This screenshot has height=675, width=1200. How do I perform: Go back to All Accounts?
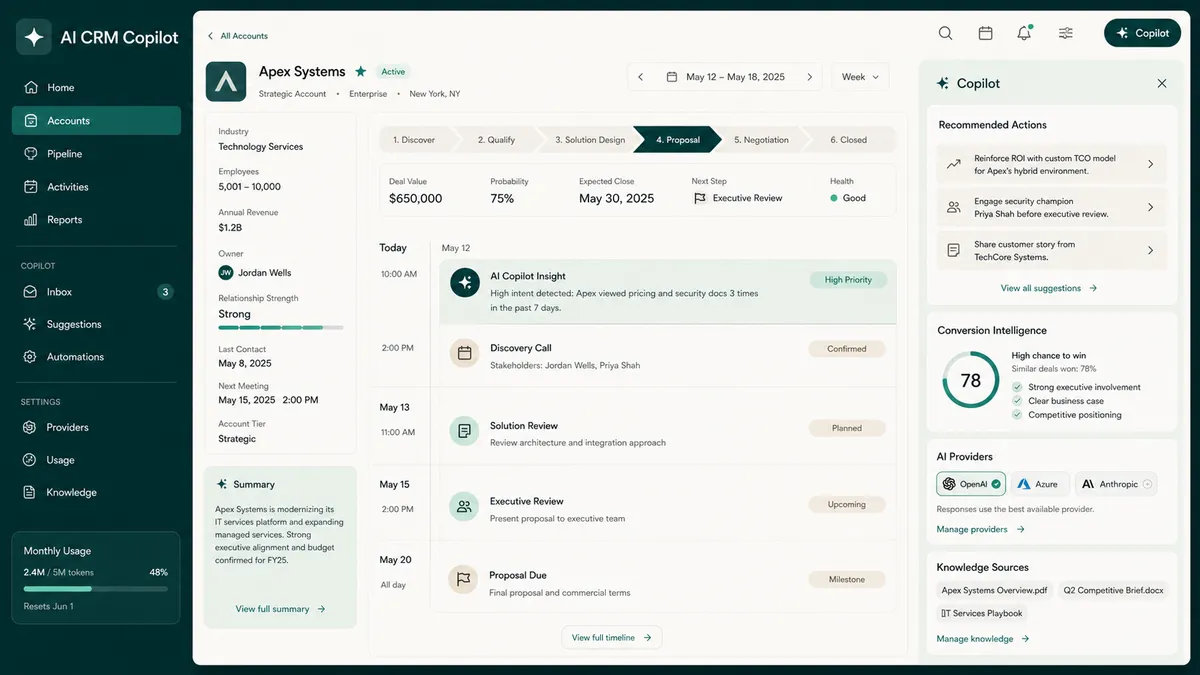(x=238, y=36)
